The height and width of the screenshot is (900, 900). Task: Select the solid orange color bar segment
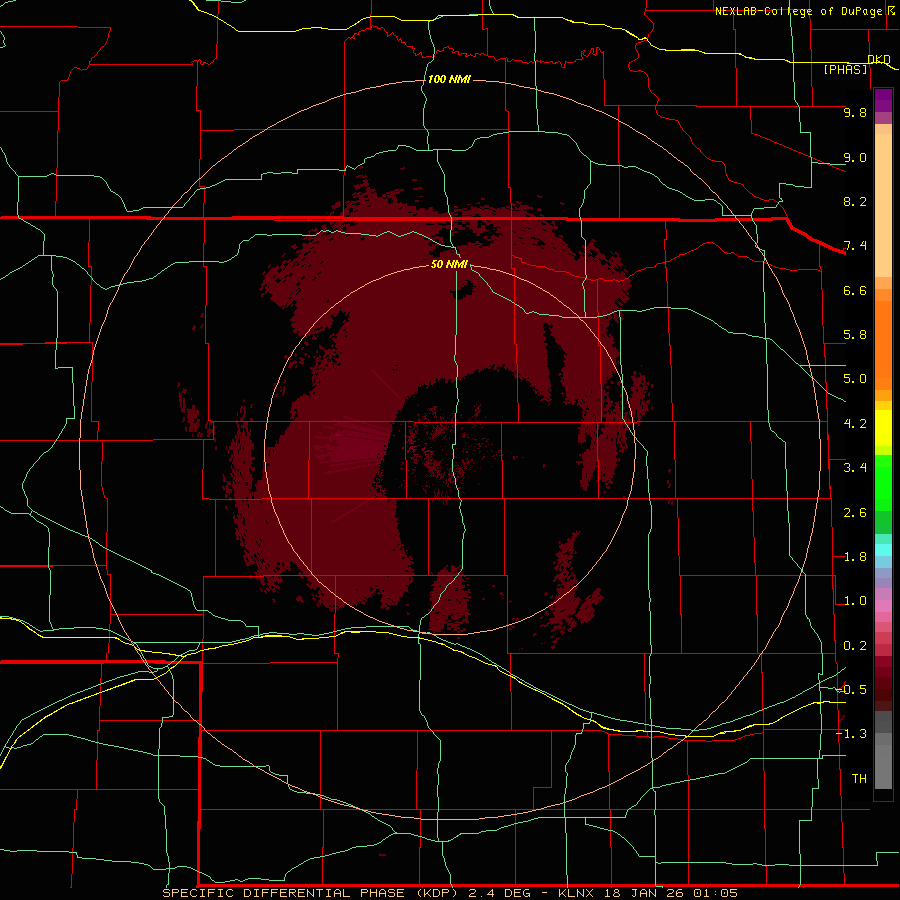[883, 345]
